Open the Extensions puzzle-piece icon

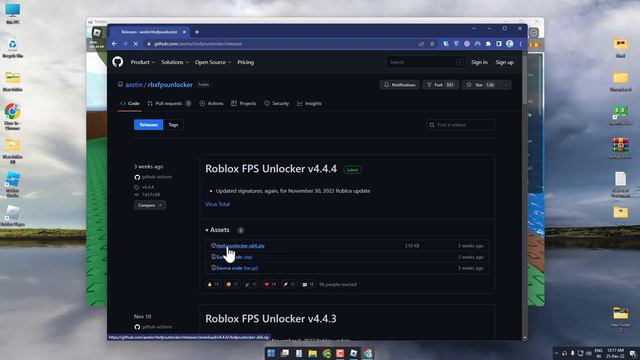[488, 44]
